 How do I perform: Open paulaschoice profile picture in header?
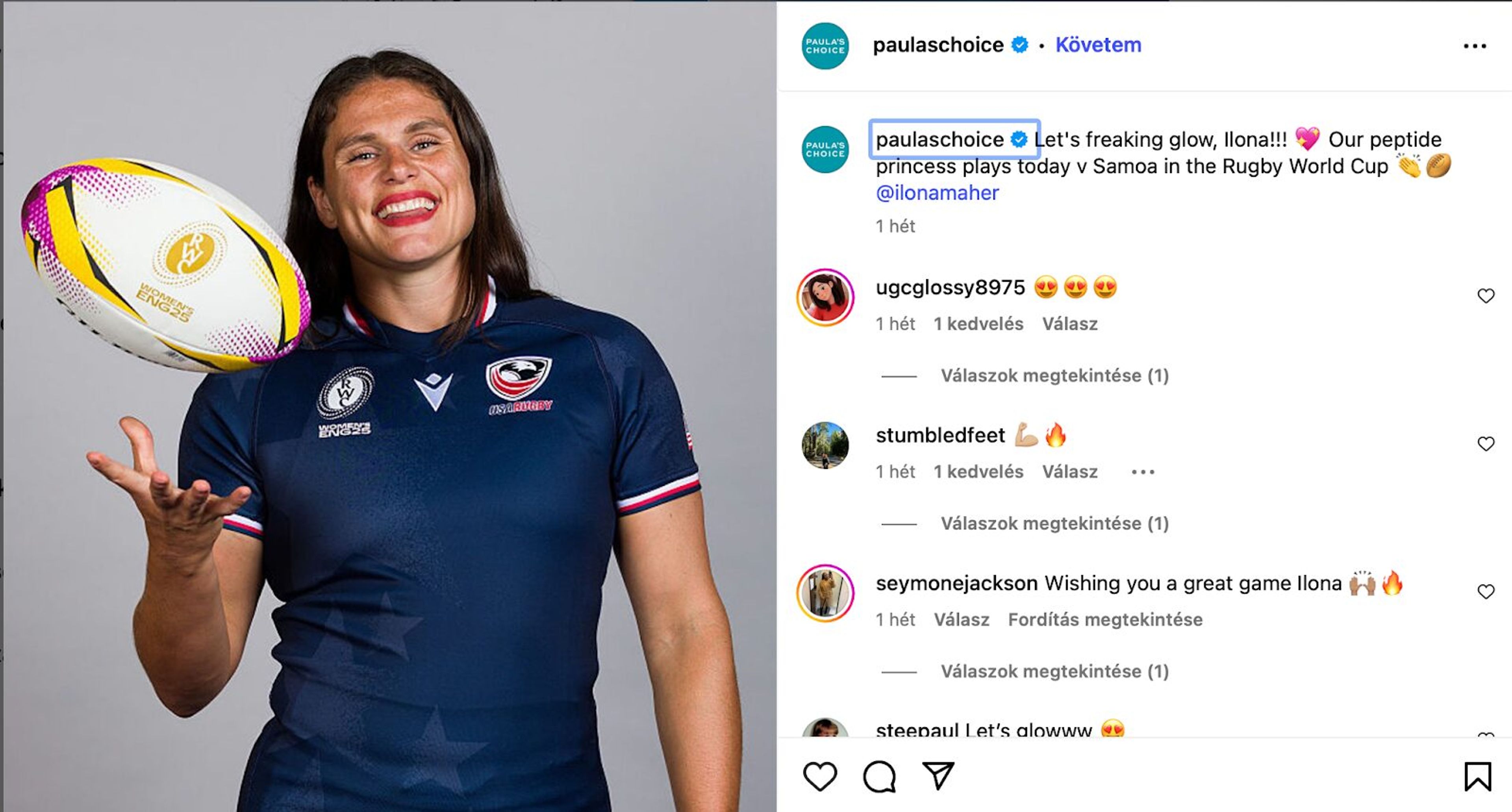(825, 46)
